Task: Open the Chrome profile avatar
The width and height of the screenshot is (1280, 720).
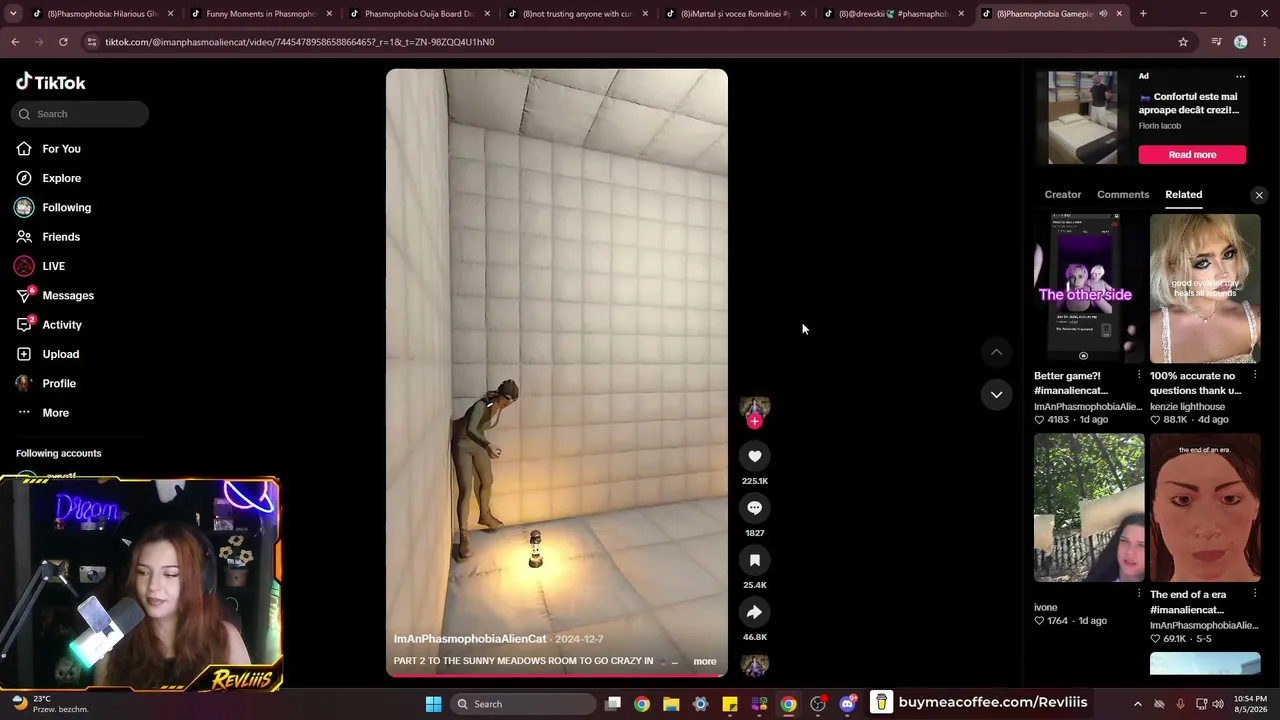Action: (x=1241, y=42)
